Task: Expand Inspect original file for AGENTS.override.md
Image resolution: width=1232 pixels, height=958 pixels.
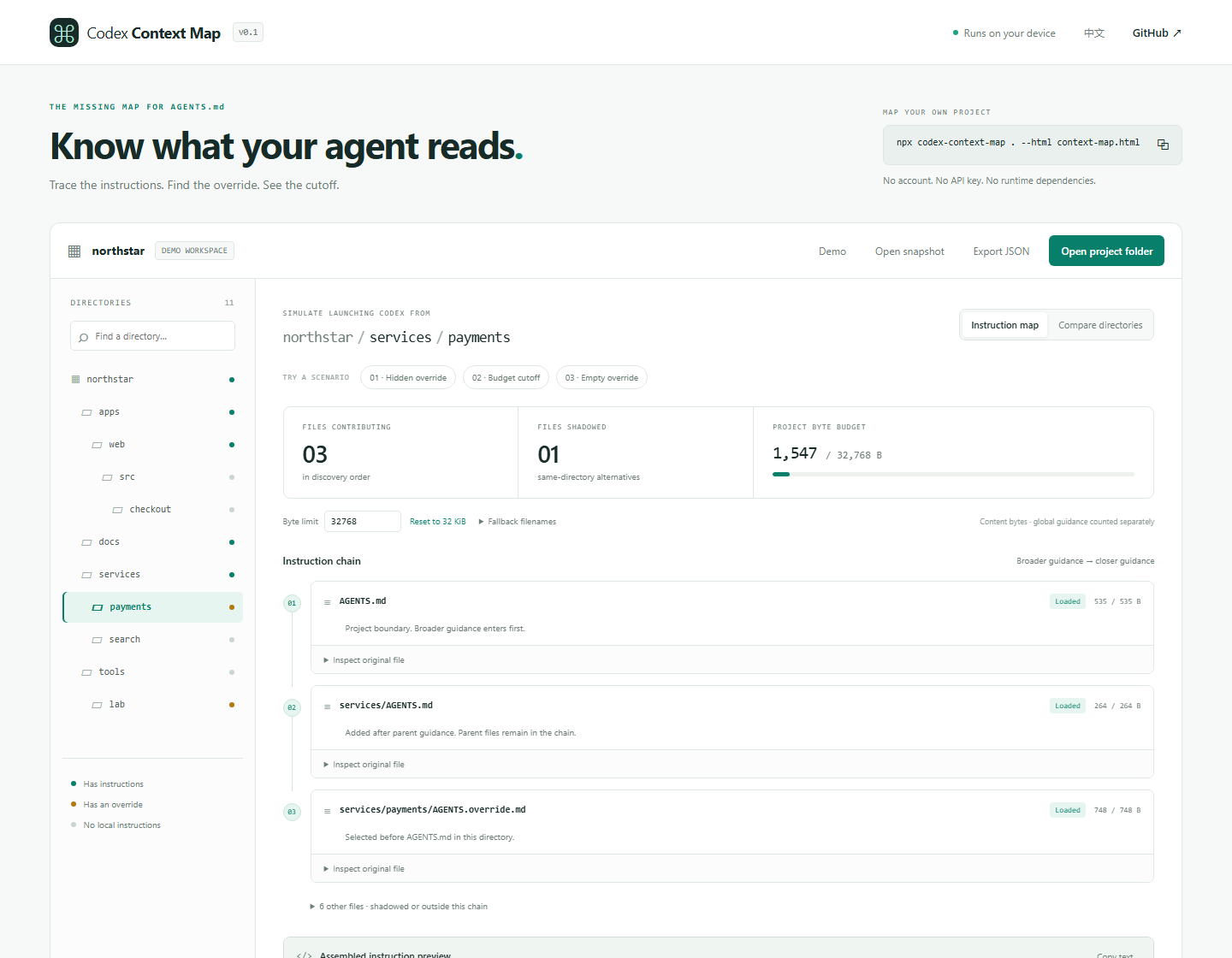Action: [364, 869]
